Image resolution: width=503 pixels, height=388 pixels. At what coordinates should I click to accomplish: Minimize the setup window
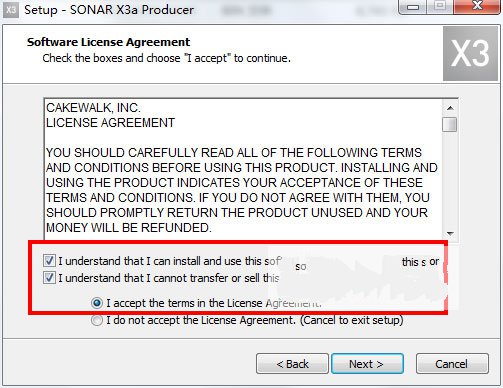tap(412, 7)
